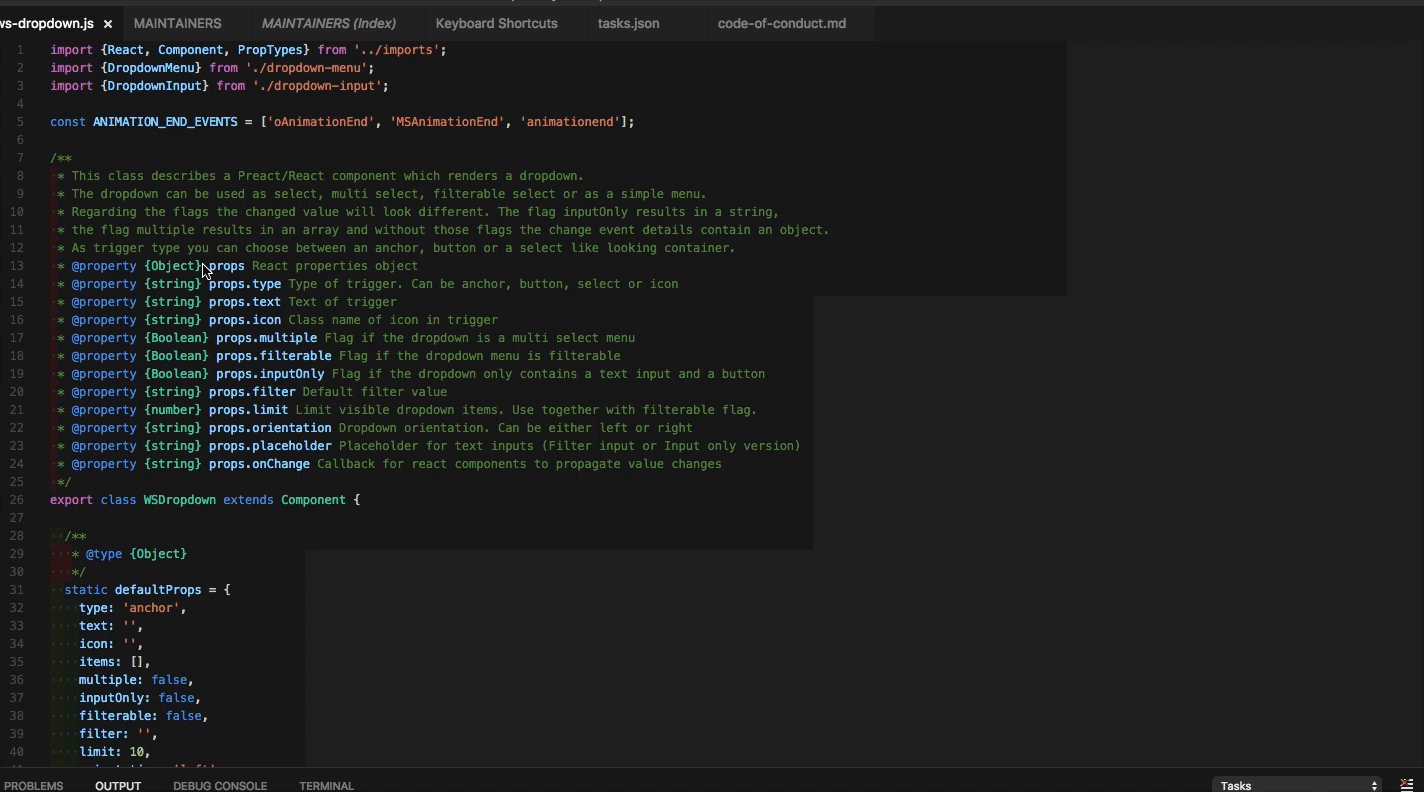Clear the output panel with the clear icon
Image resolution: width=1424 pixels, height=792 pixels.
point(1406,785)
